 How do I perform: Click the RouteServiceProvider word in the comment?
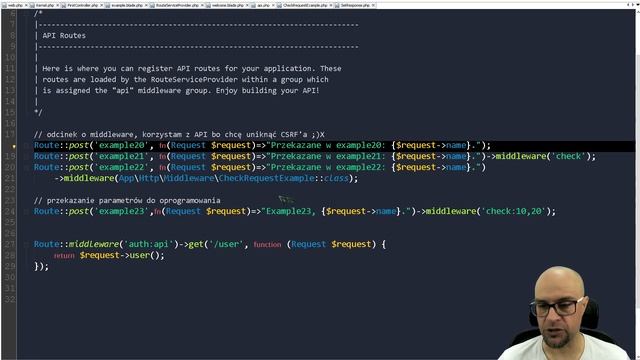(194, 80)
